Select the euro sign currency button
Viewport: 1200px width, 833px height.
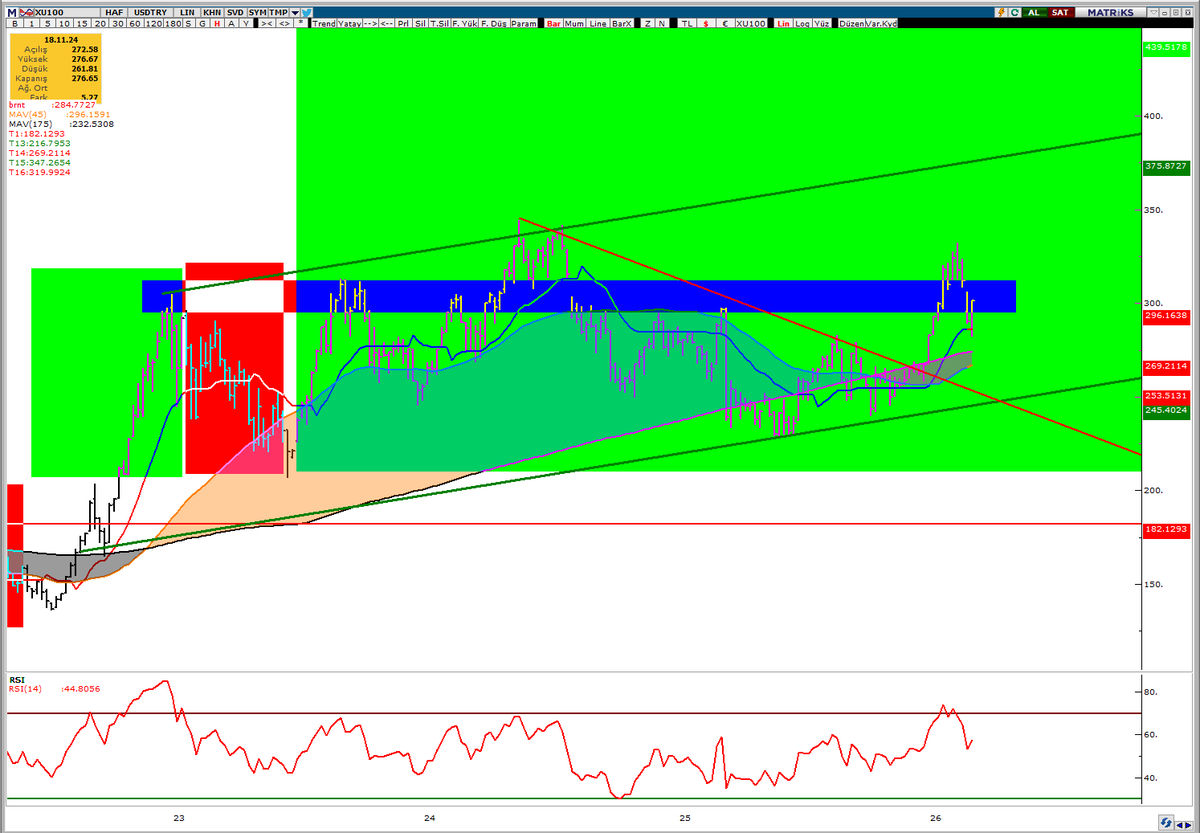725,23
